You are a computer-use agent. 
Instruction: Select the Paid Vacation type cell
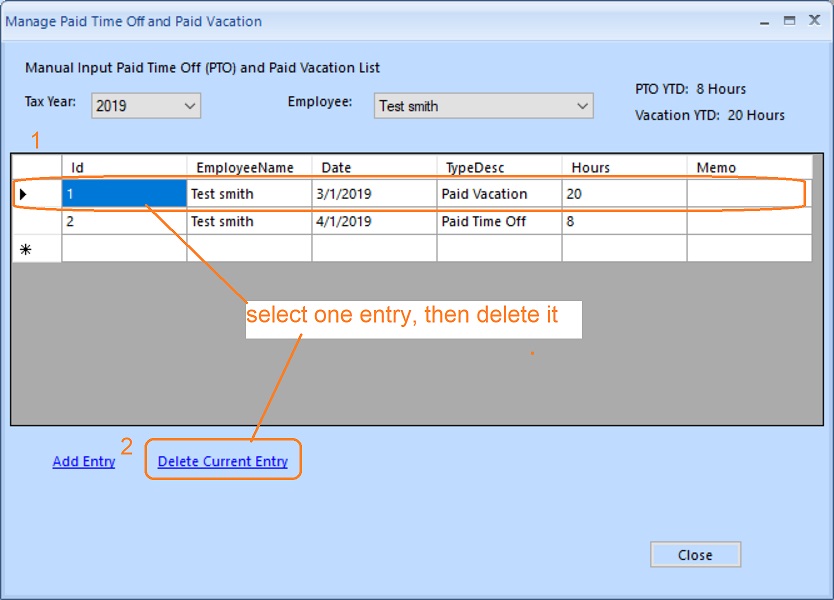coord(499,194)
